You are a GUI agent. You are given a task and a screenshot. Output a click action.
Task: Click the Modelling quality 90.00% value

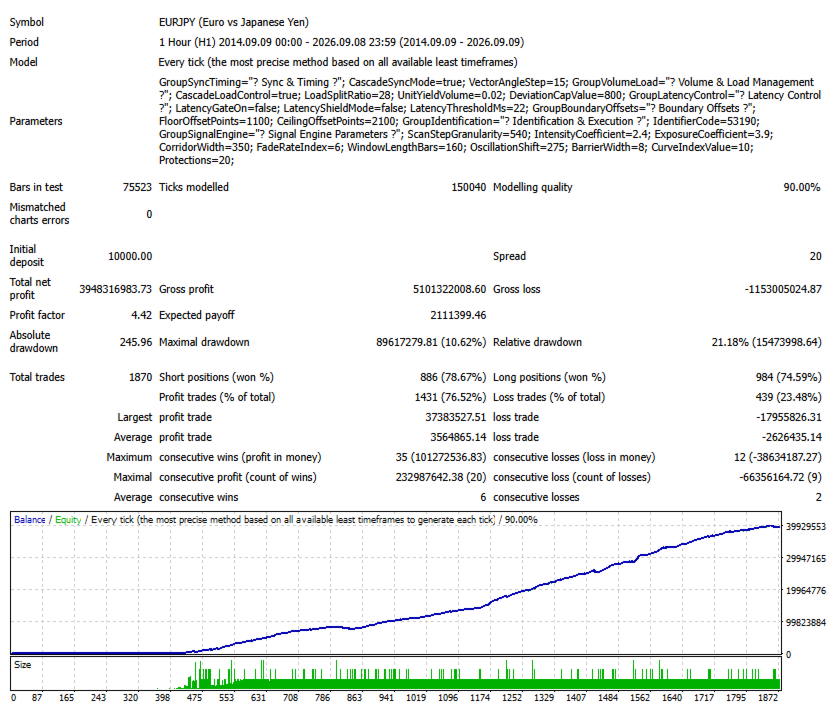pyautogui.click(x=802, y=187)
